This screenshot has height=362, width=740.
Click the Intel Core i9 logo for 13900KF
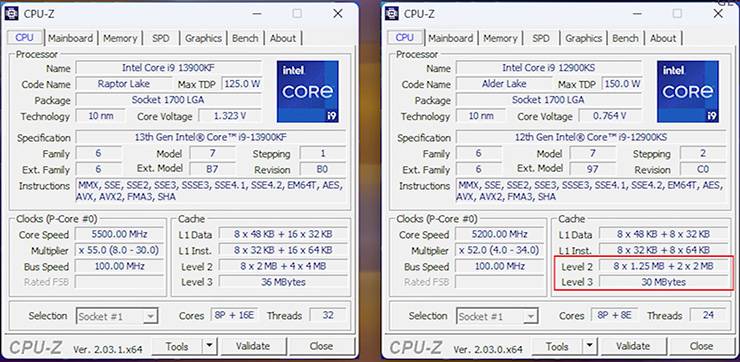coord(308,91)
